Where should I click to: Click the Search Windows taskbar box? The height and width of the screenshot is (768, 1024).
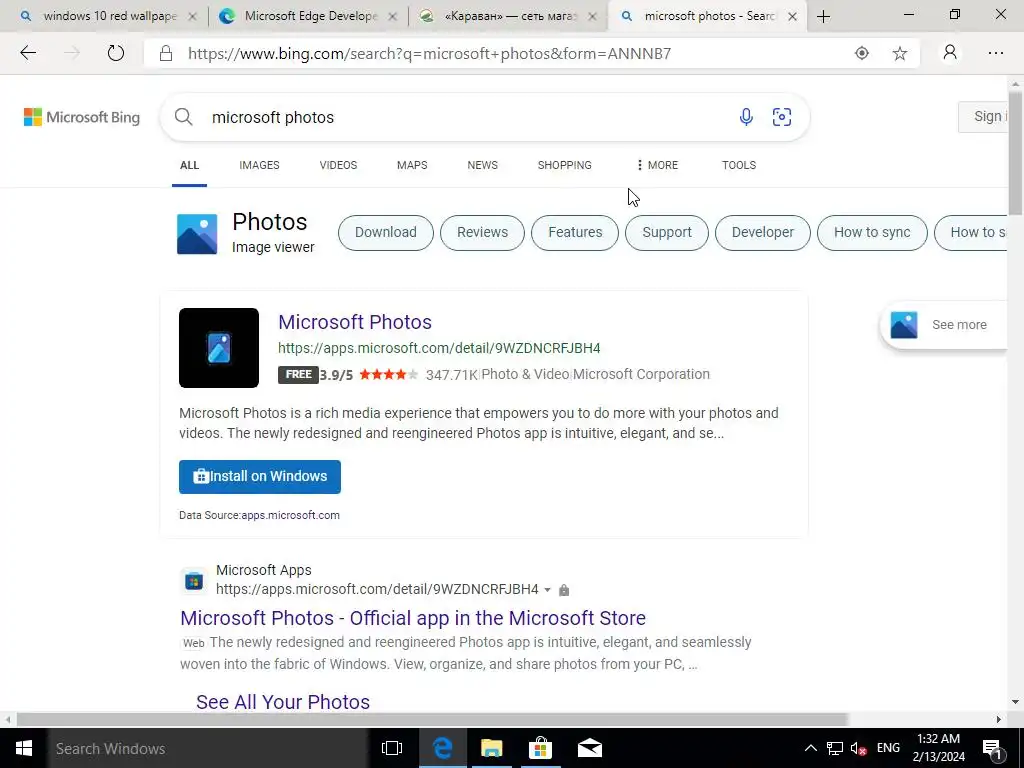point(208,748)
